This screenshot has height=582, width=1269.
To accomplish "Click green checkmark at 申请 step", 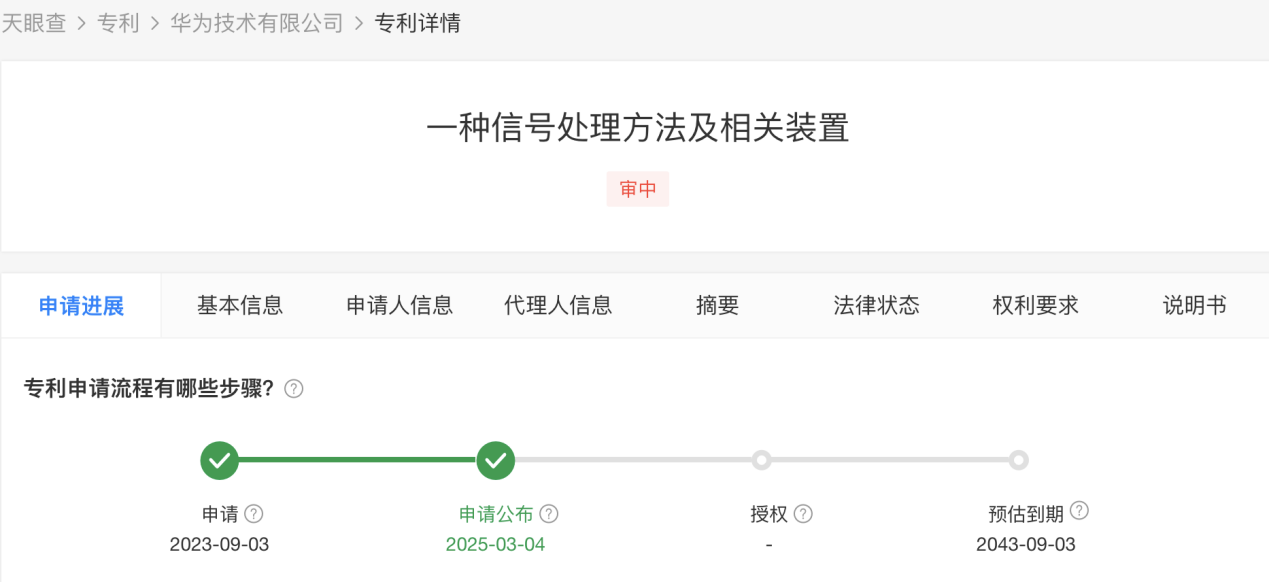I will [x=220, y=461].
